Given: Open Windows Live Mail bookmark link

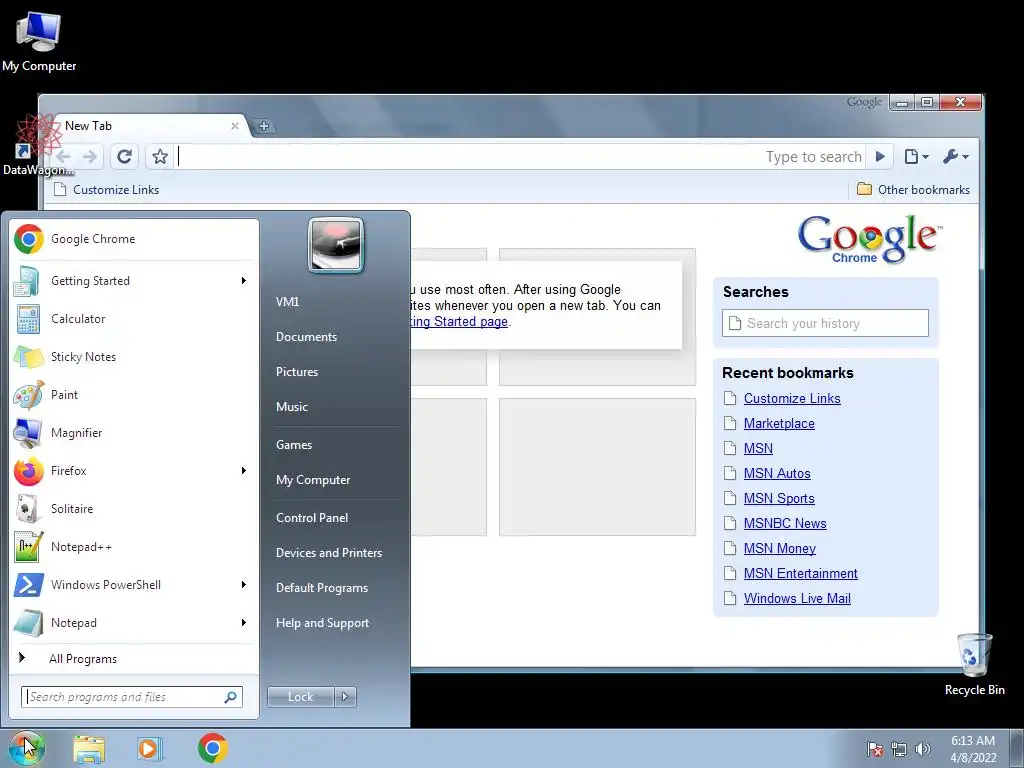Looking at the screenshot, I should tap(797, 598).
